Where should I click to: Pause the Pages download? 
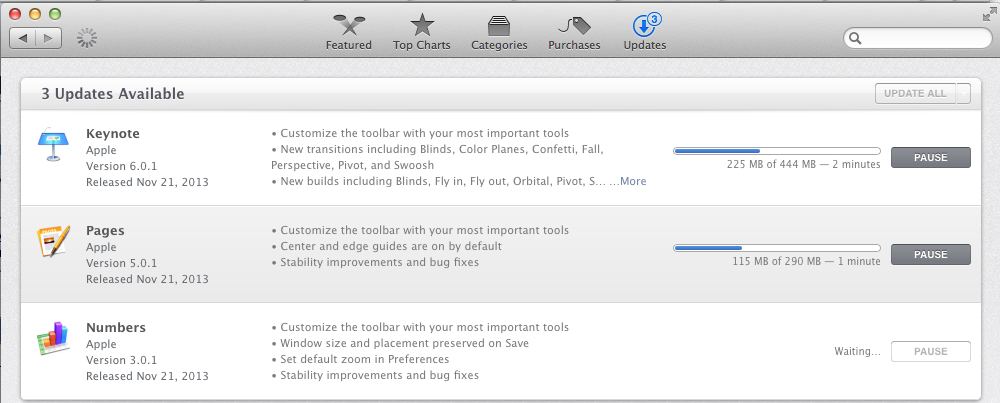tap(930, 254)
